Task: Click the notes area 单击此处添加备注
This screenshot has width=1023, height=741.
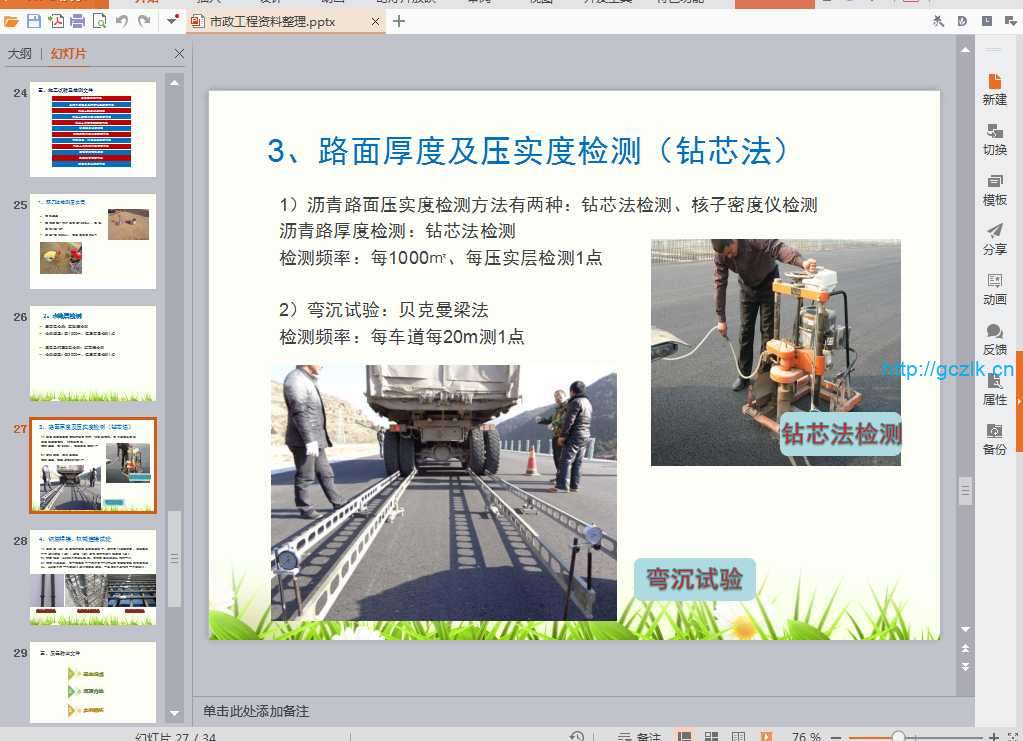Action: [x=256, y=711]
